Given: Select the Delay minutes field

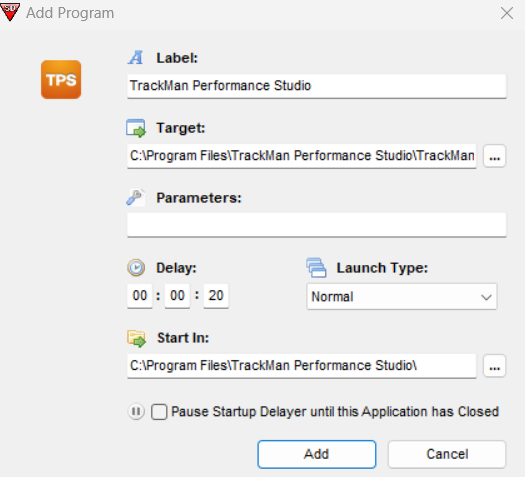Looking at the screenshot, I should [x=177, y=296].
